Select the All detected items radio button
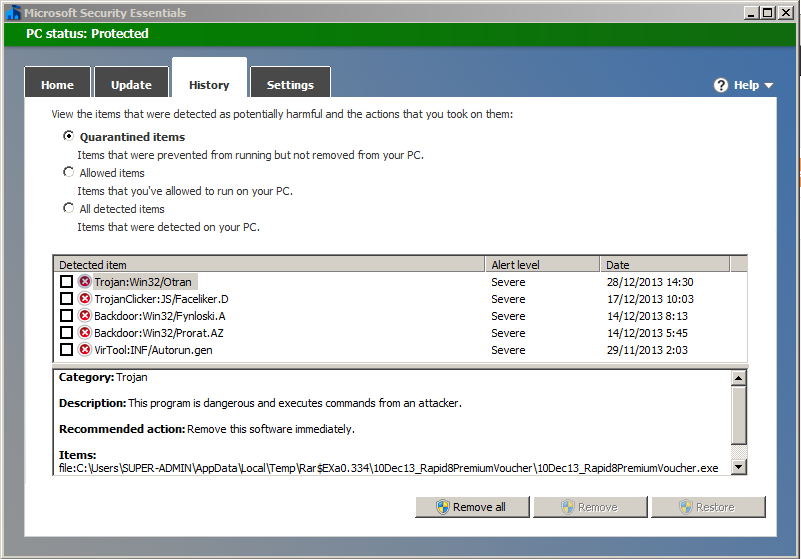This screenshot has width=801, height=559. [x=68, y=208]
